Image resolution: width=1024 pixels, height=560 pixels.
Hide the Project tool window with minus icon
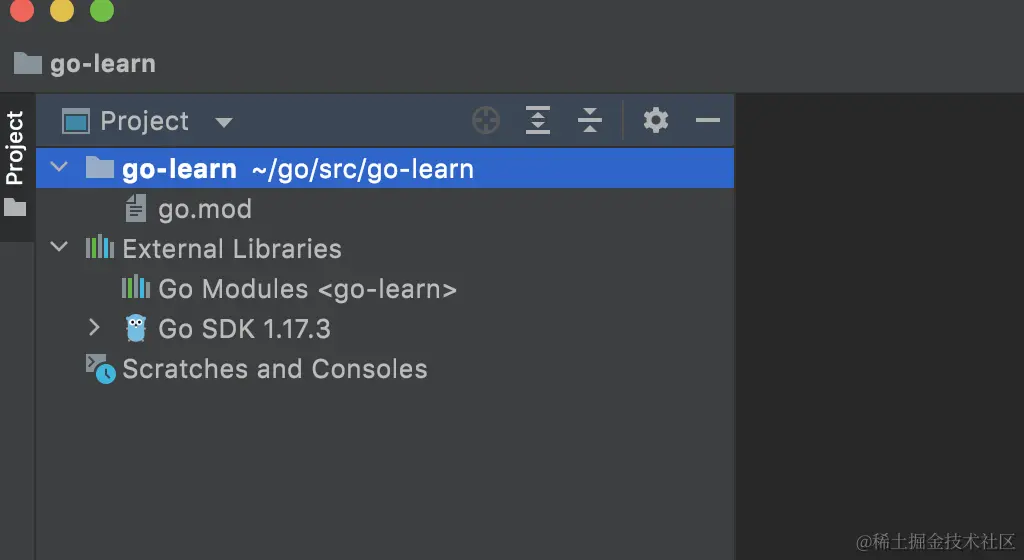click(x=708, y=121)
